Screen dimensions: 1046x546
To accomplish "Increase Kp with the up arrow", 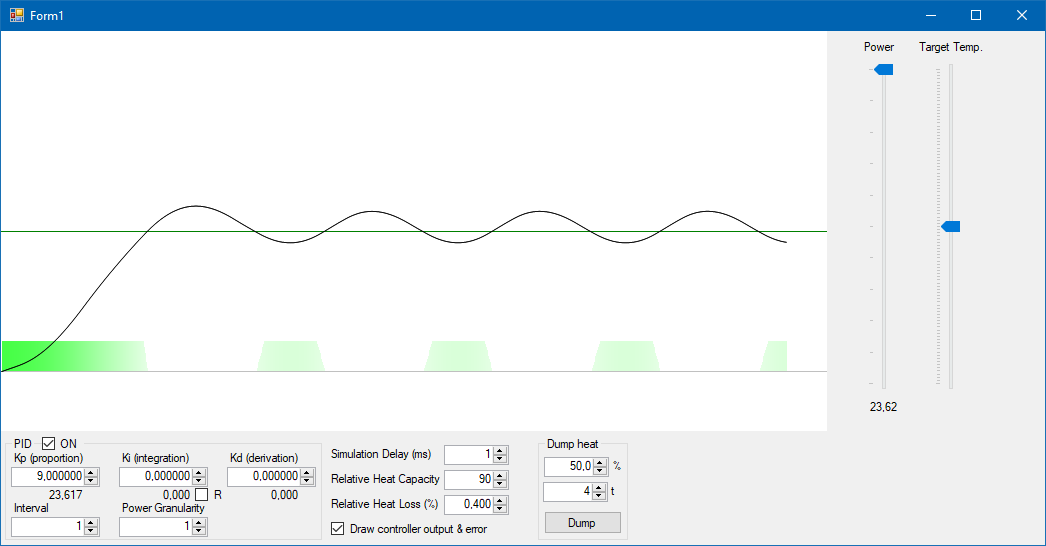I will tap(92, 472).
